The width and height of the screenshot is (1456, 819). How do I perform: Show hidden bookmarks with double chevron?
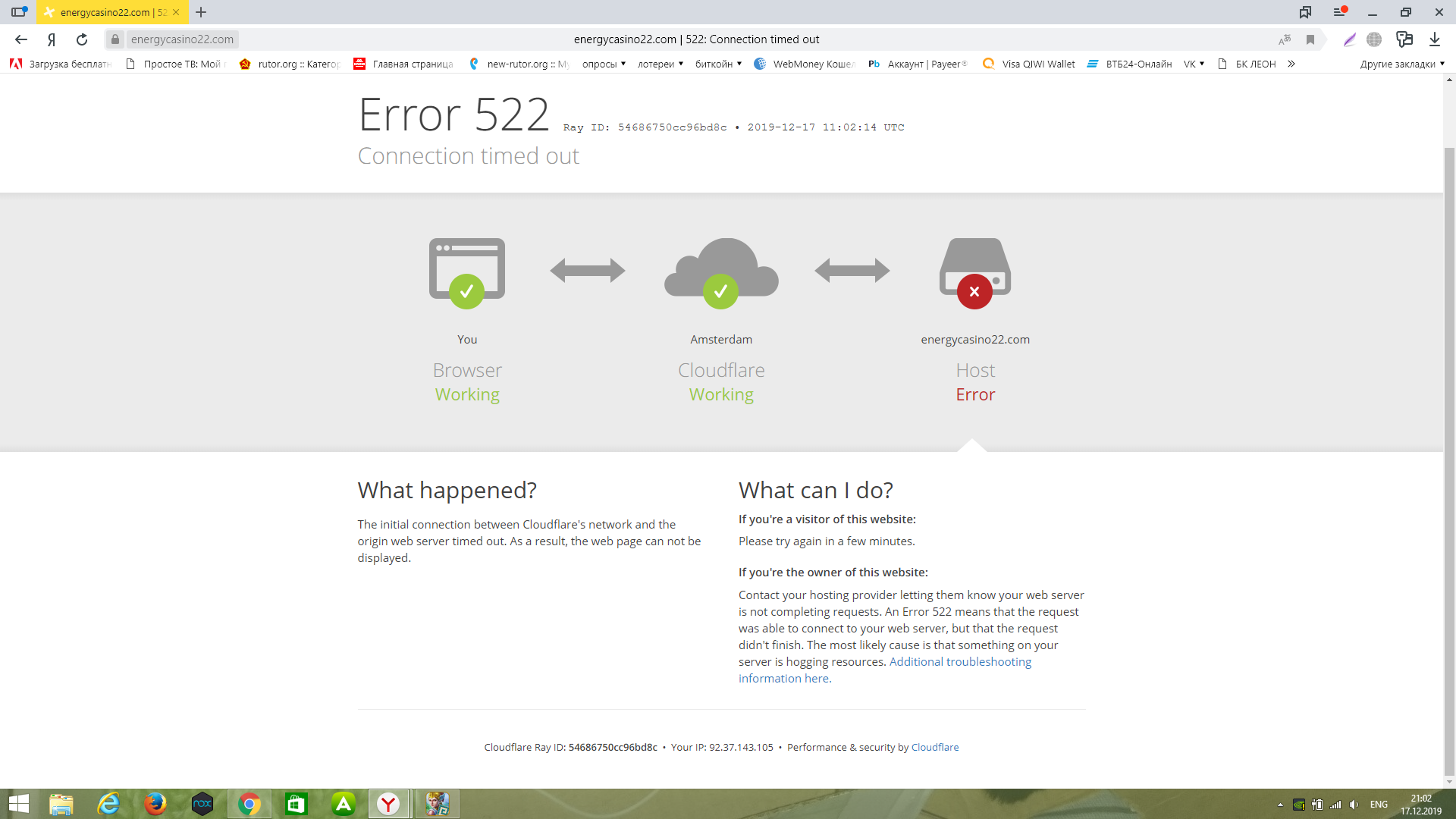tap(1291, 64)
